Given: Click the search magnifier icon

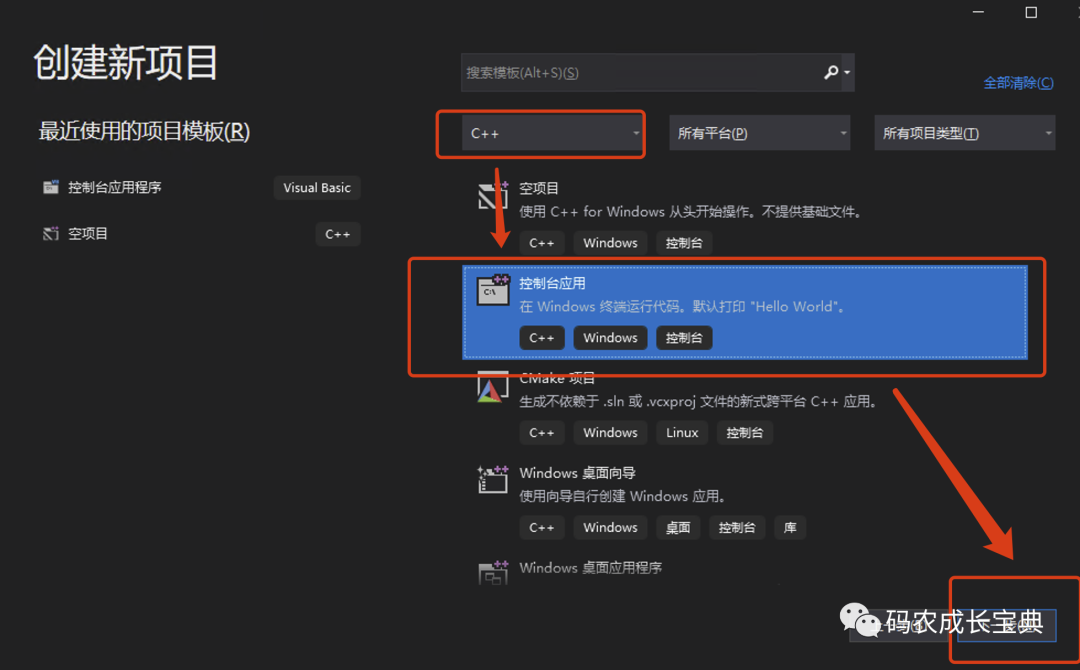Looking at the screenshot, I should 830,72.
